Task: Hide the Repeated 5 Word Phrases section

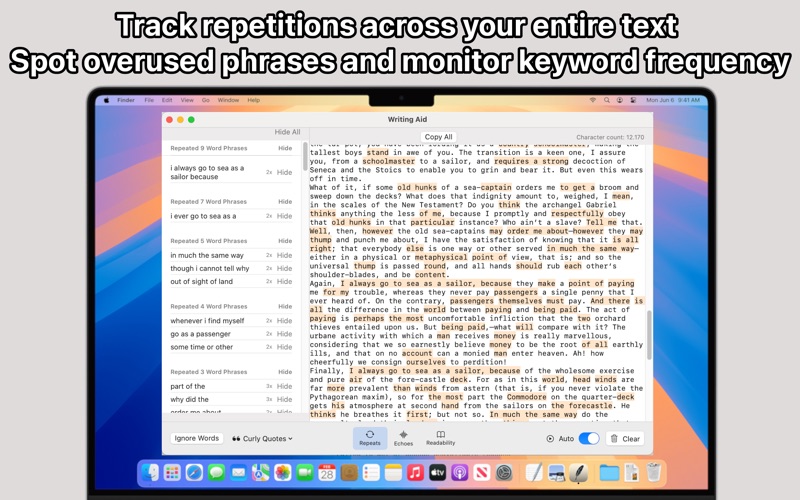Action: click(x=285, y=241)
